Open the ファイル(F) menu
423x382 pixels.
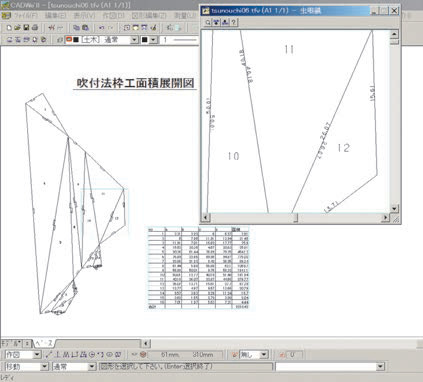pos(26,16)
